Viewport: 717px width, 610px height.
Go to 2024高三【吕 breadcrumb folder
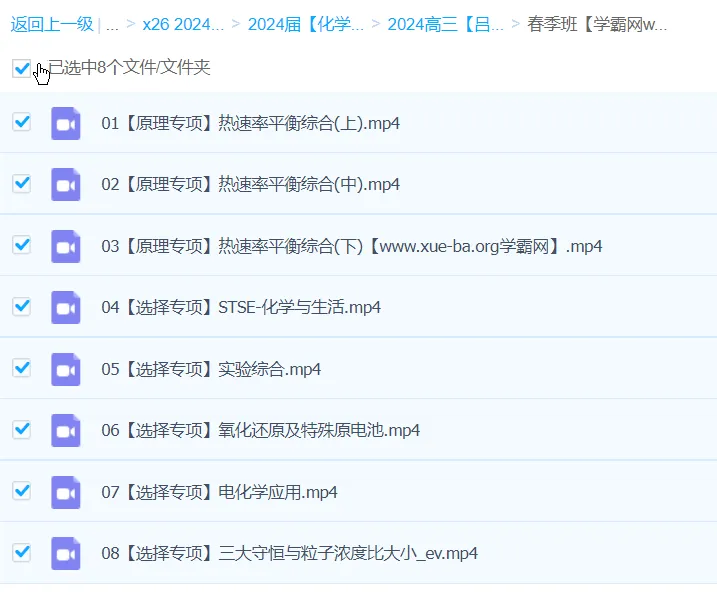(445, 24)
